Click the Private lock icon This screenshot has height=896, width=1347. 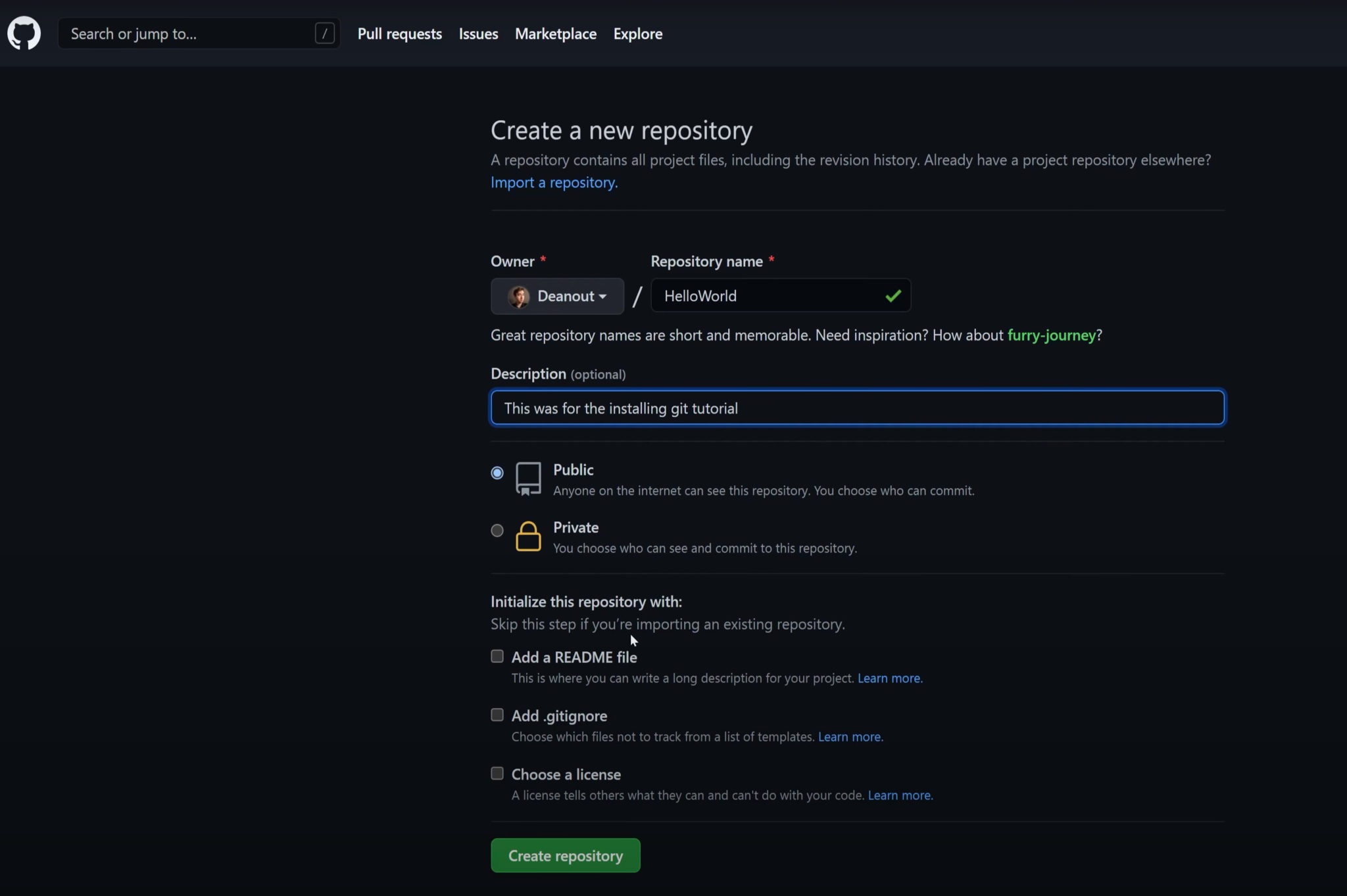click(529, 536)
